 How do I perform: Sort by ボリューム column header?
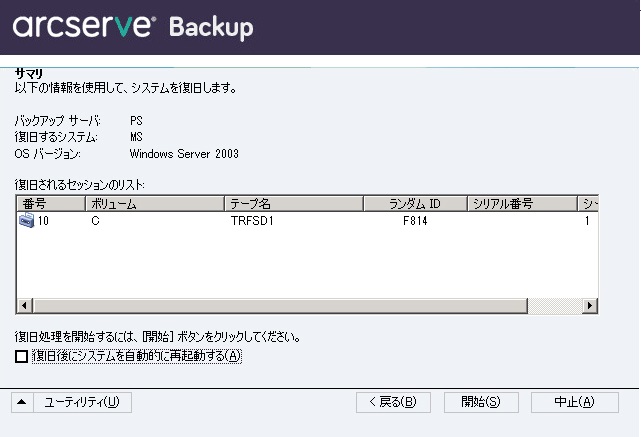coord(155,204)
